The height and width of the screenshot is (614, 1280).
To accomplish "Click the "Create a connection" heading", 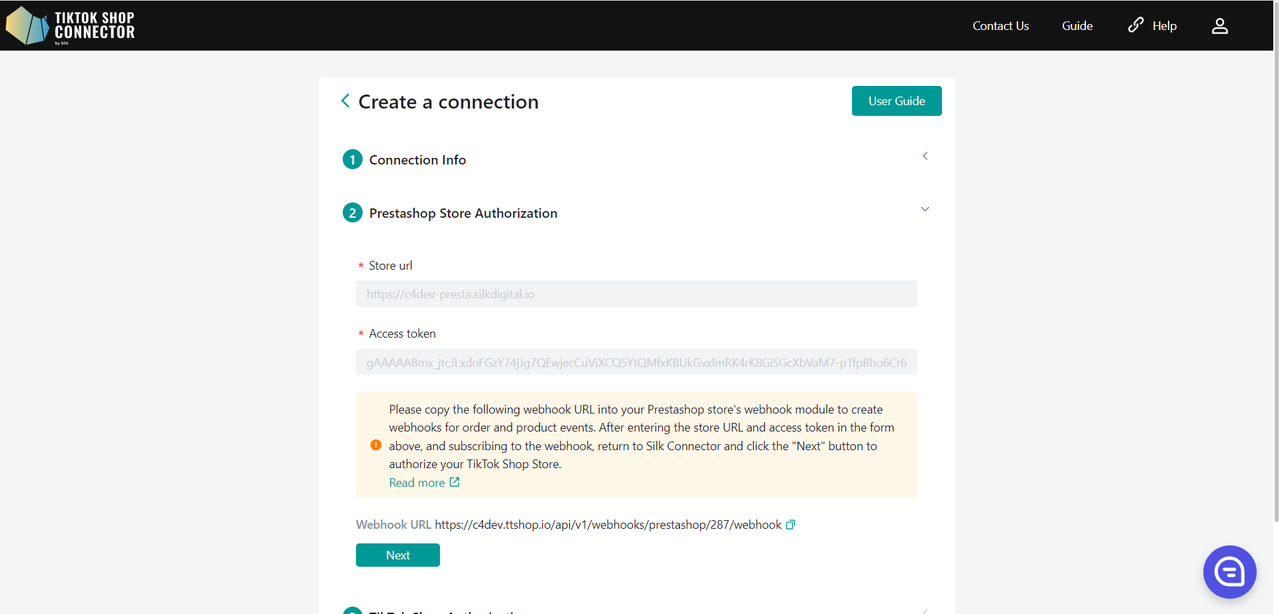I will (x=448, y=102).
